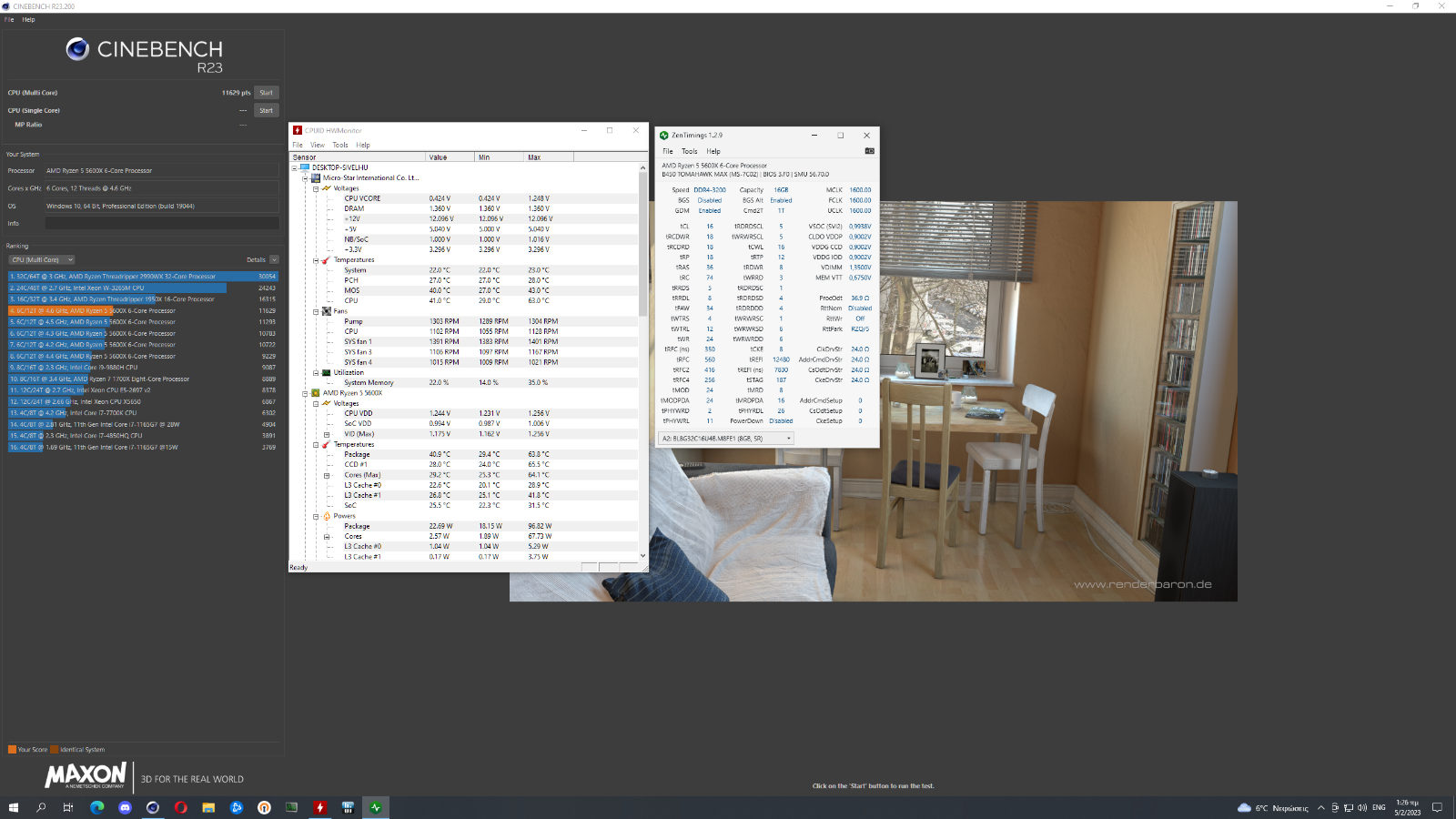Switch to ZenTimings green taskbar icon
Viewport: 1456px width, 819px height.
tap(375, 807)
